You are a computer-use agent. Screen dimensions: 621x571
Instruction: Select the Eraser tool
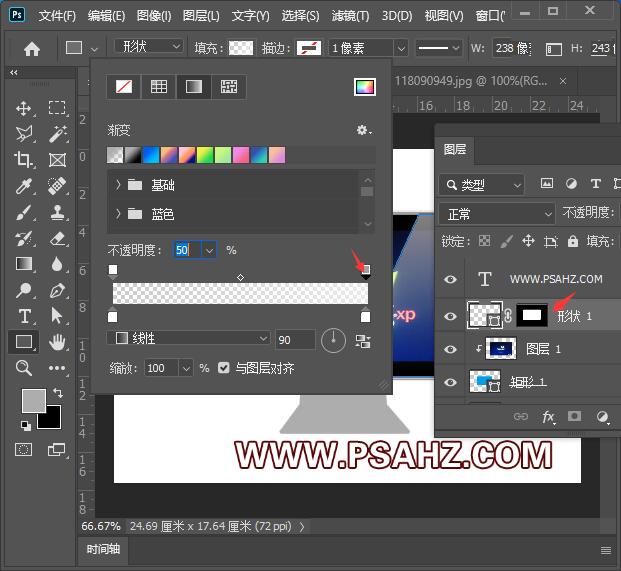point(57,238)
